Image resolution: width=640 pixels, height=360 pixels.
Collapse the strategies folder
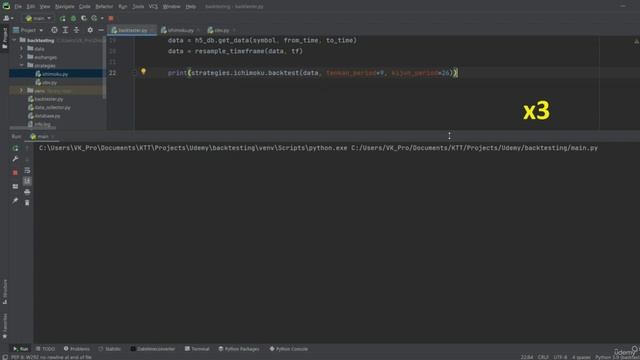click(x=22, y=65)
